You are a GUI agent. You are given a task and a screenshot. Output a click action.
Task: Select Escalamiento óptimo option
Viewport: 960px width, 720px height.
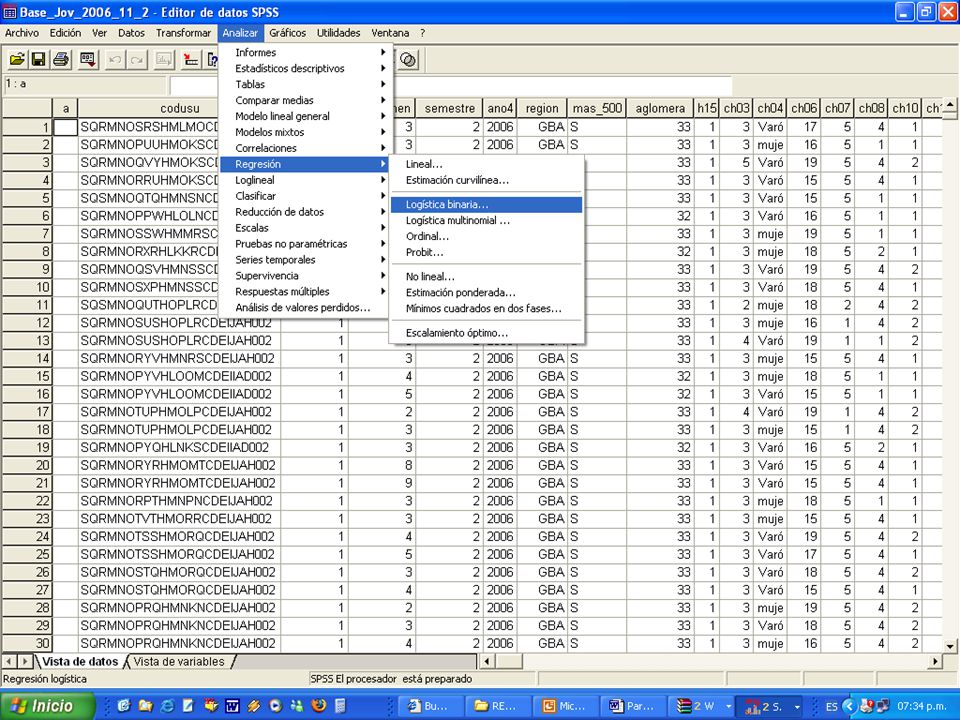(x=486, y=333)
